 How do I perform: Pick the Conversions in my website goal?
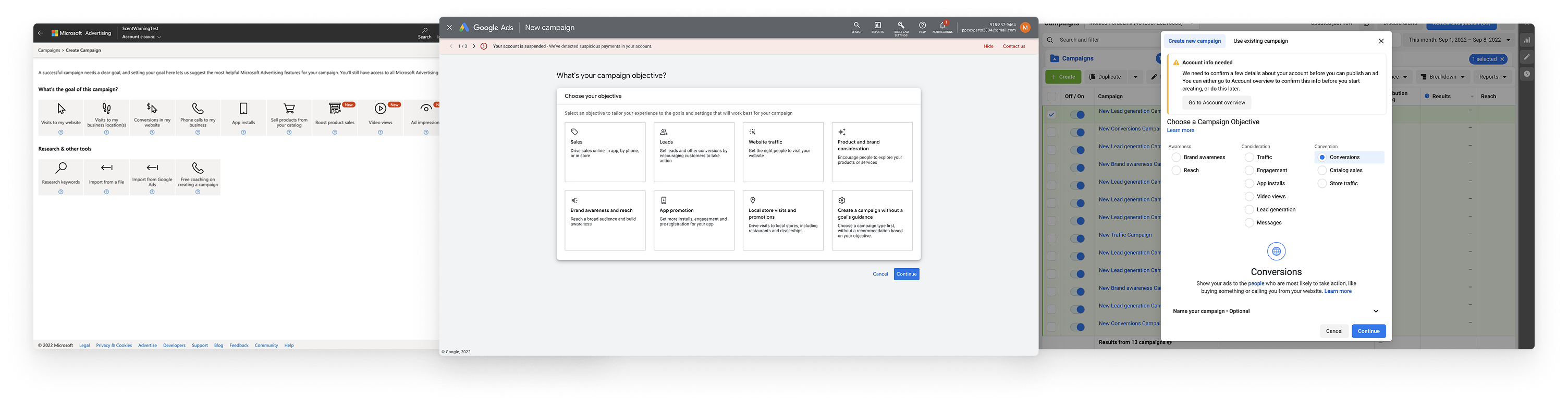pyautogui.click(x=152, y=117)
